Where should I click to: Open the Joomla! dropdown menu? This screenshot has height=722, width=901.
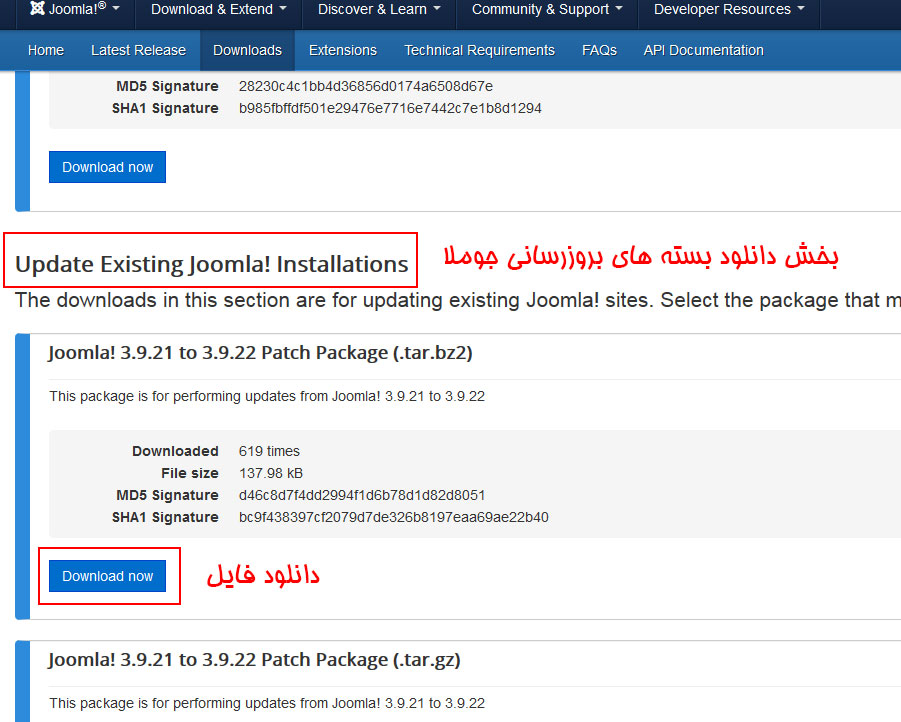pyautogui.click(x=75, y=9)
